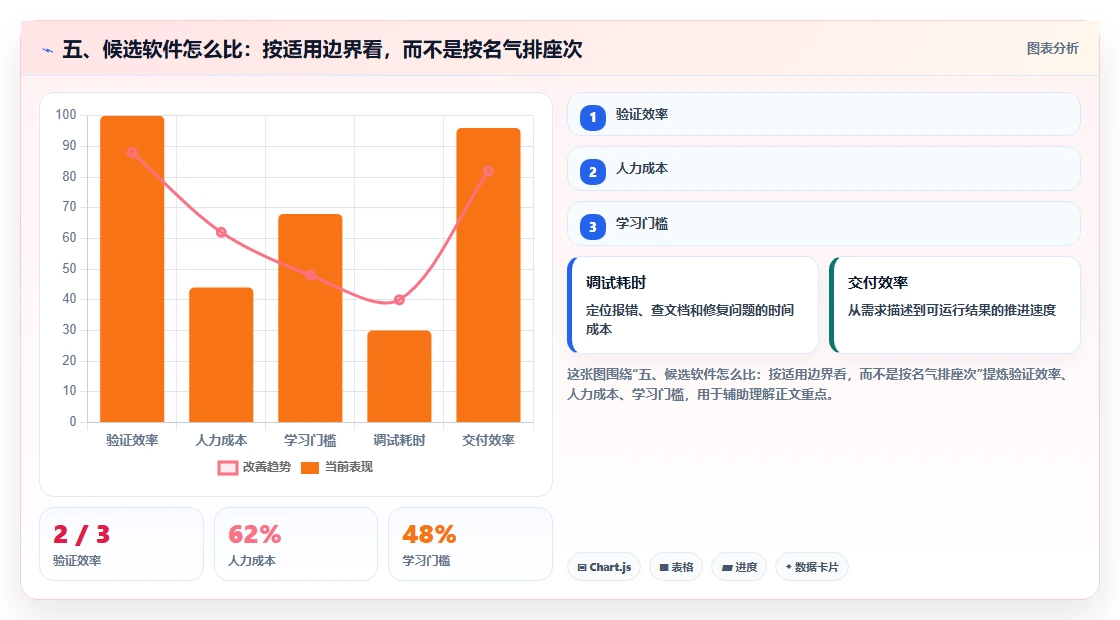This screenshot has height=620, width=1120.
Task: Click the description paragraph starting 这张图围绕
Action: pos(818,384)
